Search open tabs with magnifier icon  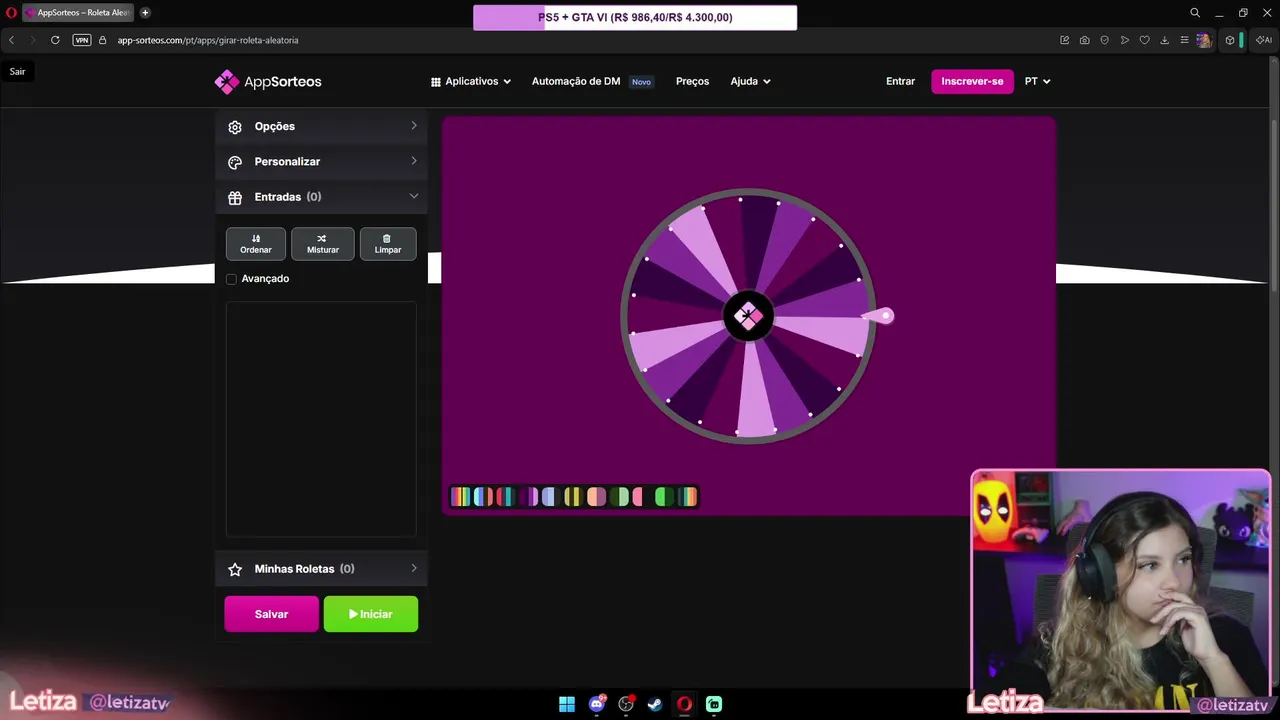[x=1195, y=13]
